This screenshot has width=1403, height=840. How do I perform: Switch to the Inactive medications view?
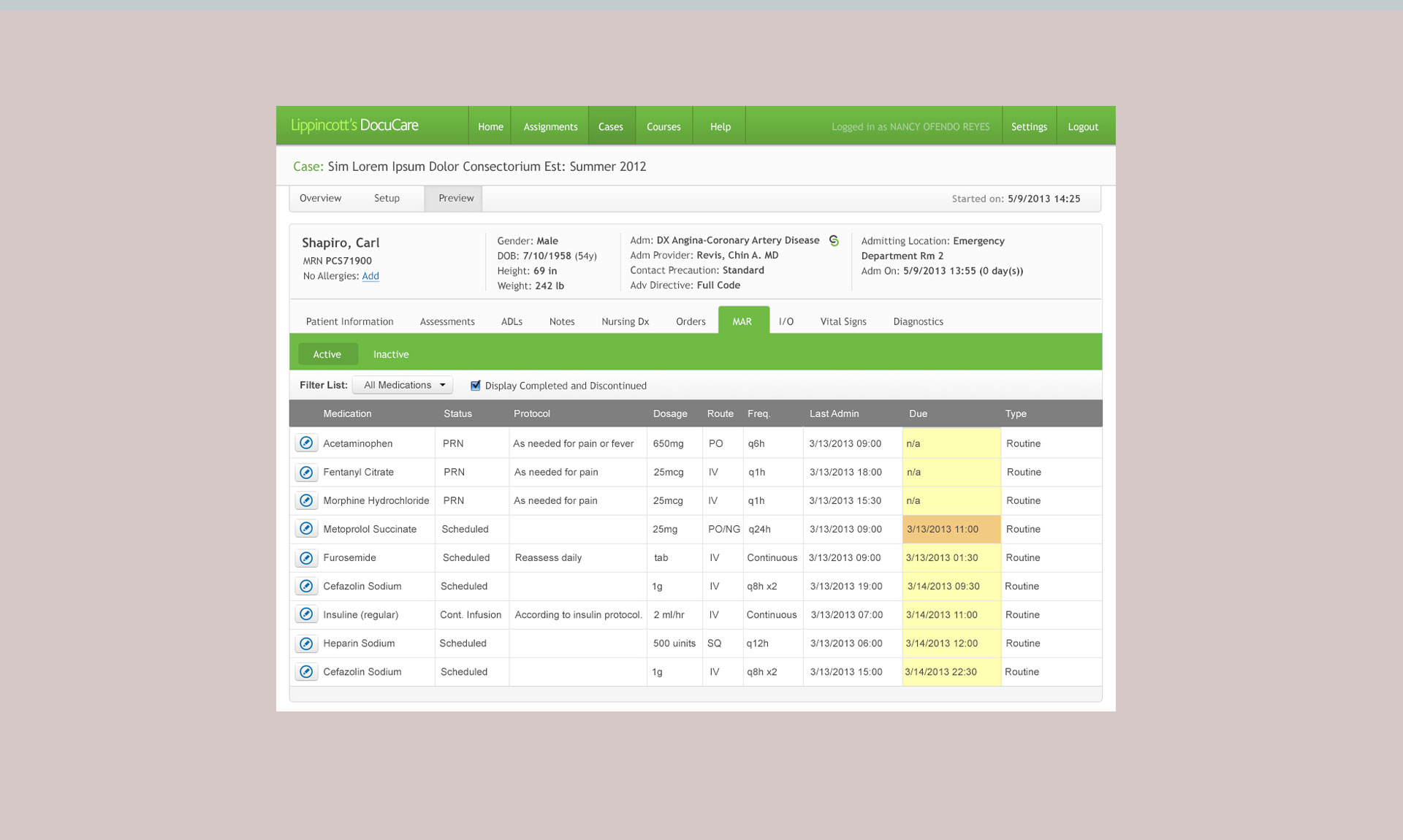[391, 354]
